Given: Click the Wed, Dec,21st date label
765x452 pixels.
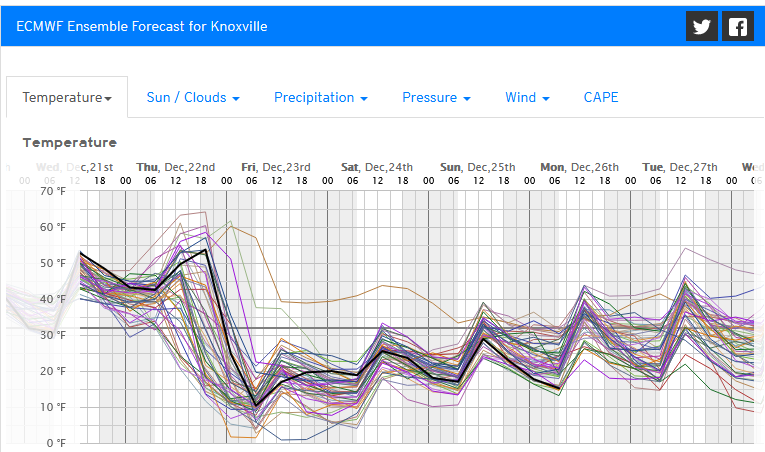Looking at the screenshot, I should click(x=75, y=167).
